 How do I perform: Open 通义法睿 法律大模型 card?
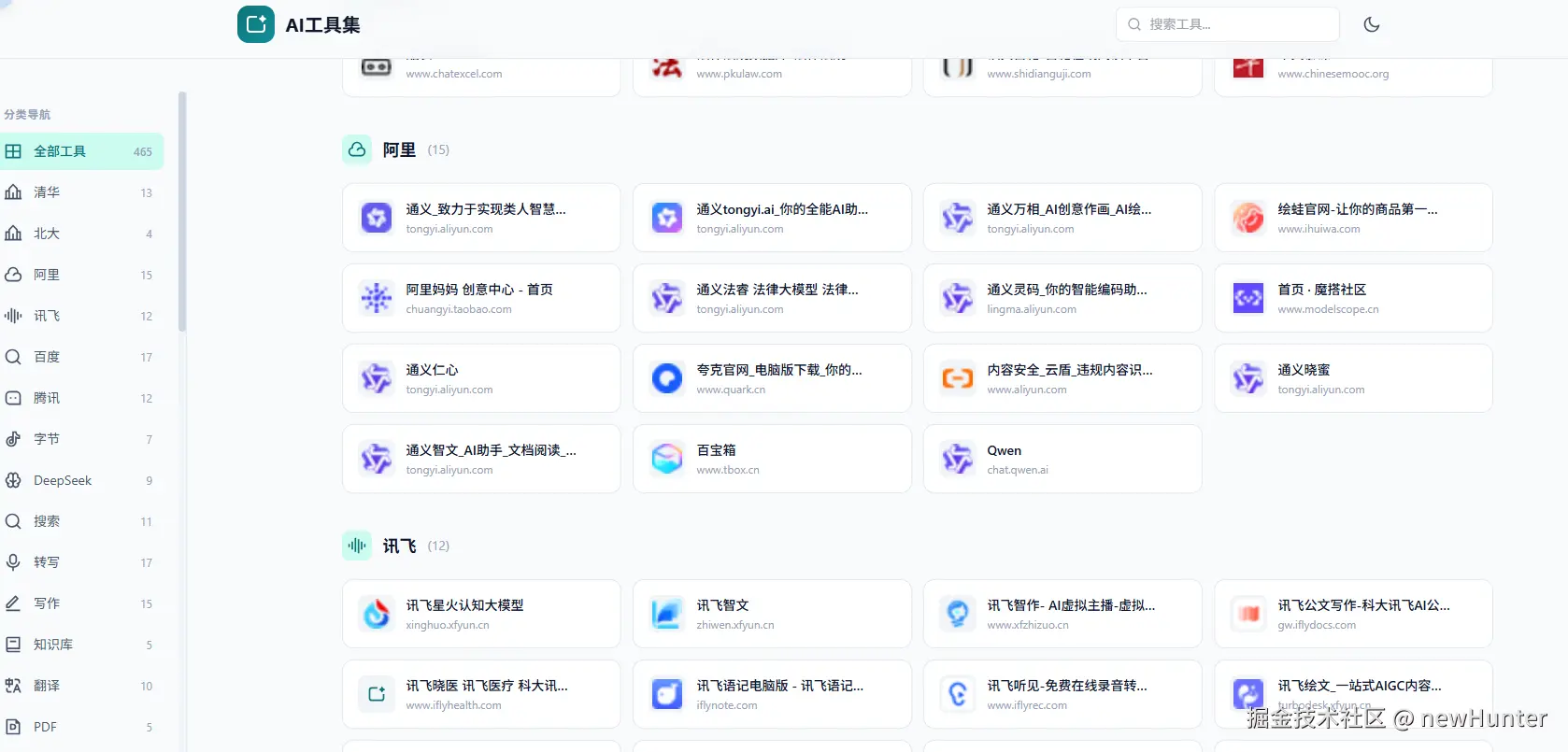tap(772, 298)
